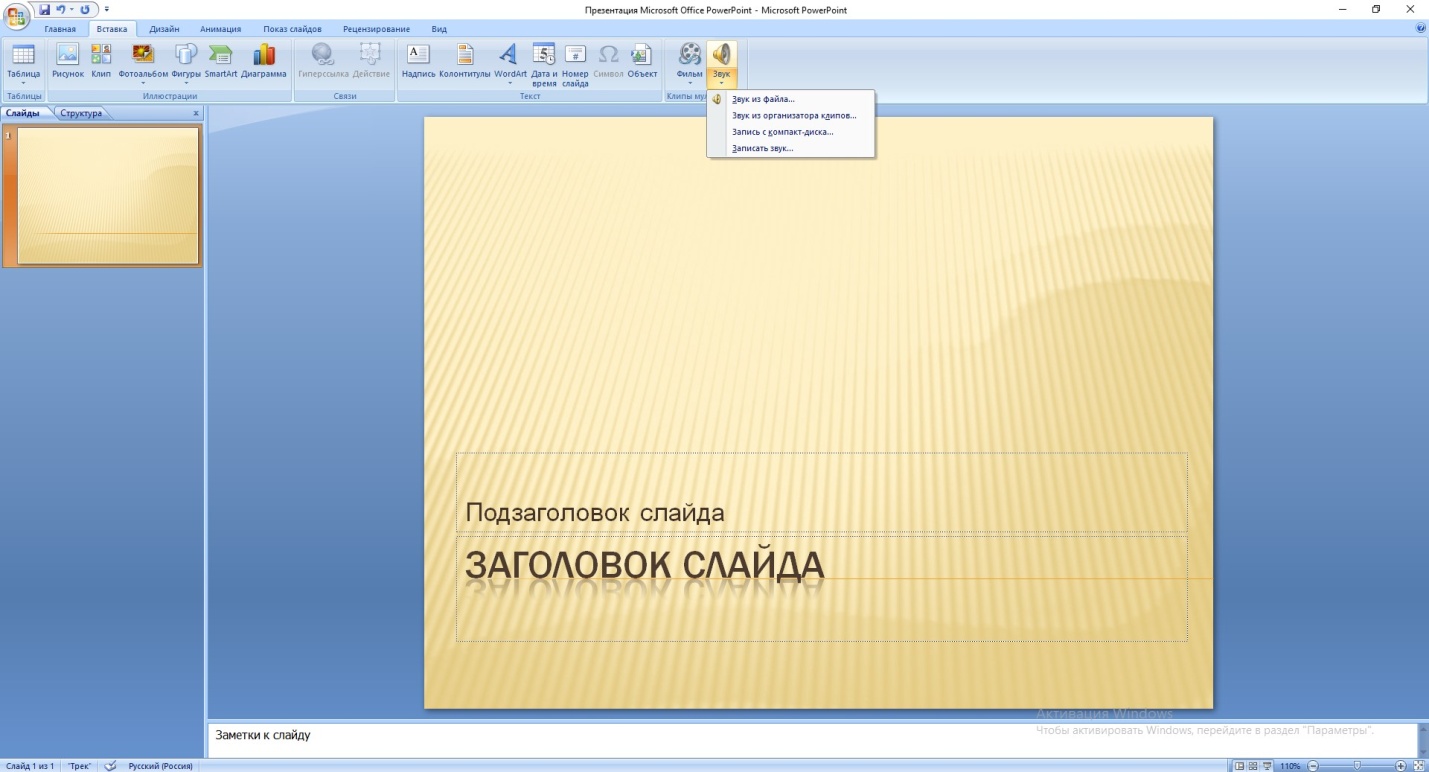Insert a SmartArt graphic
This screenshot has width=1429, height=772.
[221, 60]
